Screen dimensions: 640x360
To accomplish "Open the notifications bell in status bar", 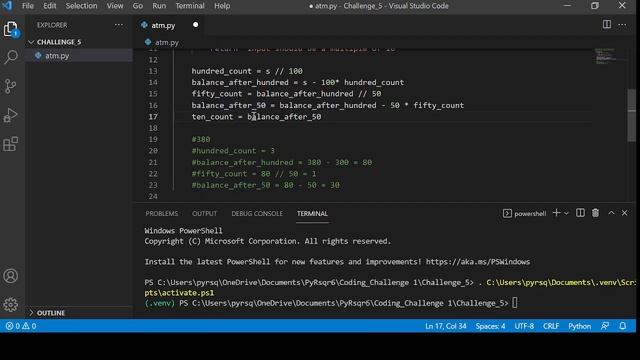I will [623, 326].
